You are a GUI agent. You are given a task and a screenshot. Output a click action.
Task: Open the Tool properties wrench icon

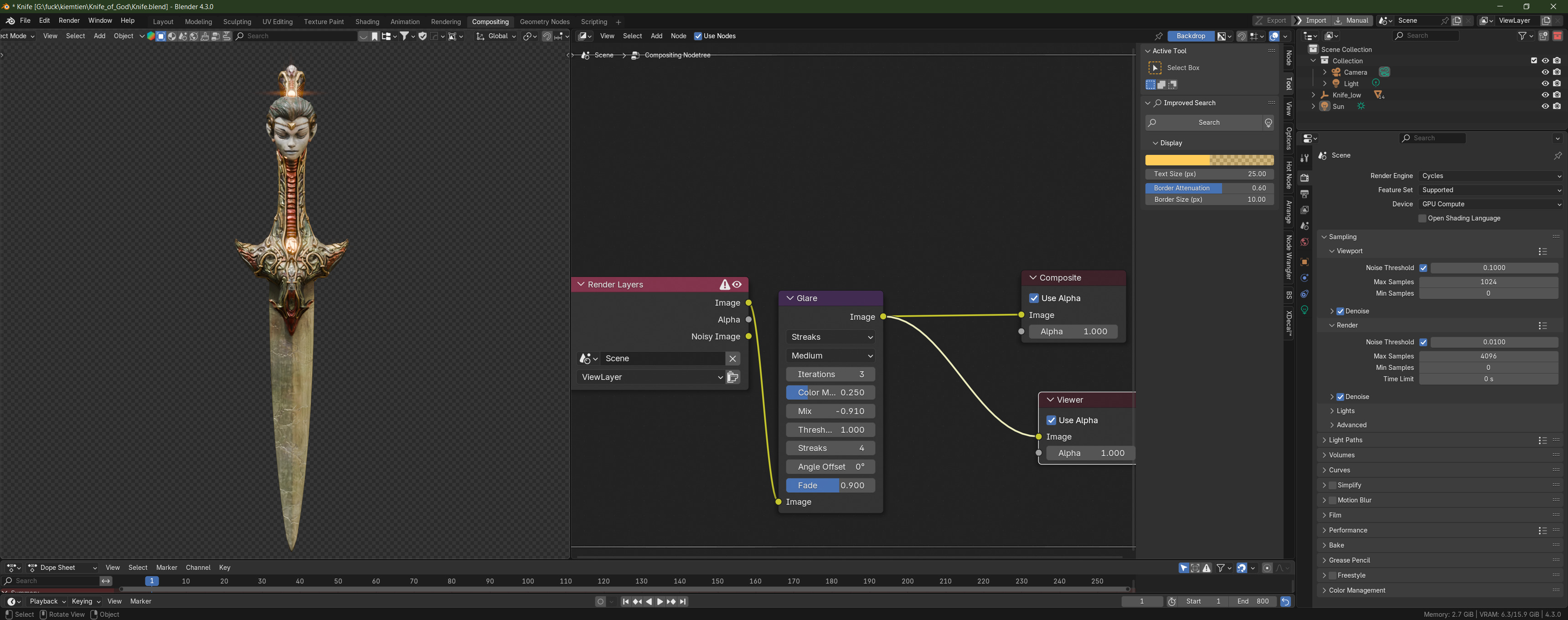(1305, 158)
